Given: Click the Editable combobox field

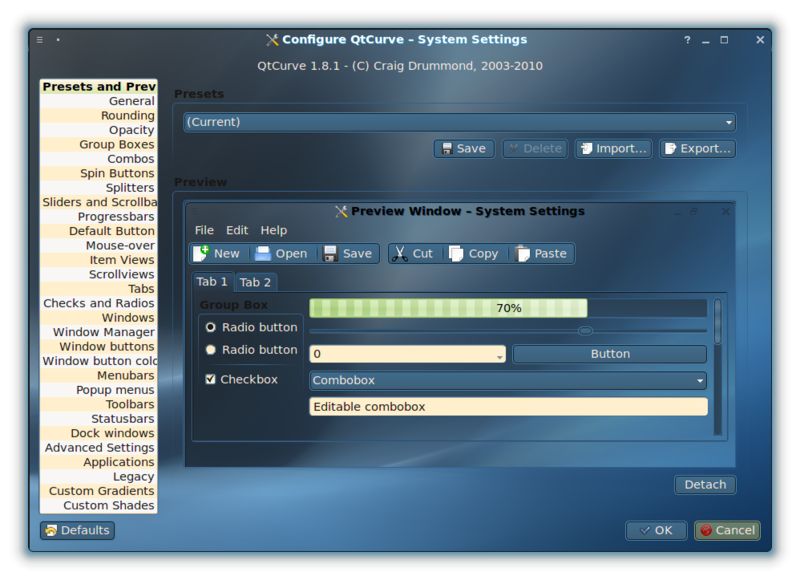Looking at the screenshot, I should pos(508,407).
